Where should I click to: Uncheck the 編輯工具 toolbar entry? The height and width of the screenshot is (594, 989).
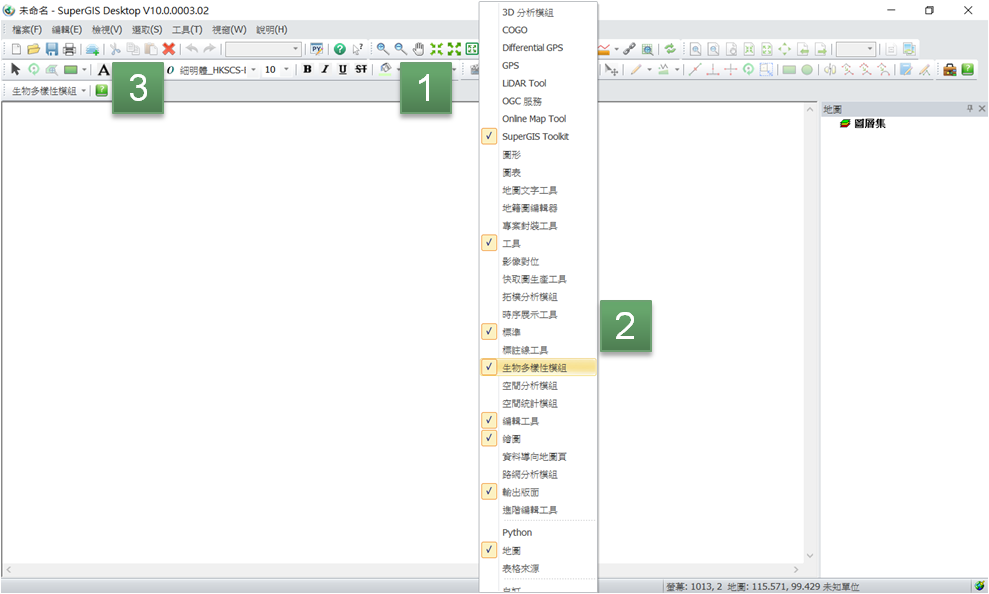[520, 421]
